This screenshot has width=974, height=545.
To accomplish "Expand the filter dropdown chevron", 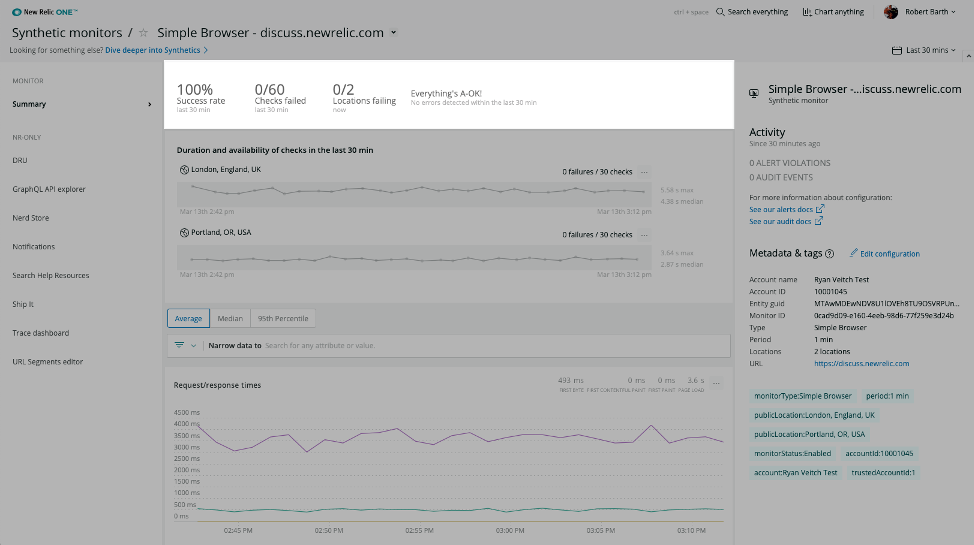I will (193, 346).
